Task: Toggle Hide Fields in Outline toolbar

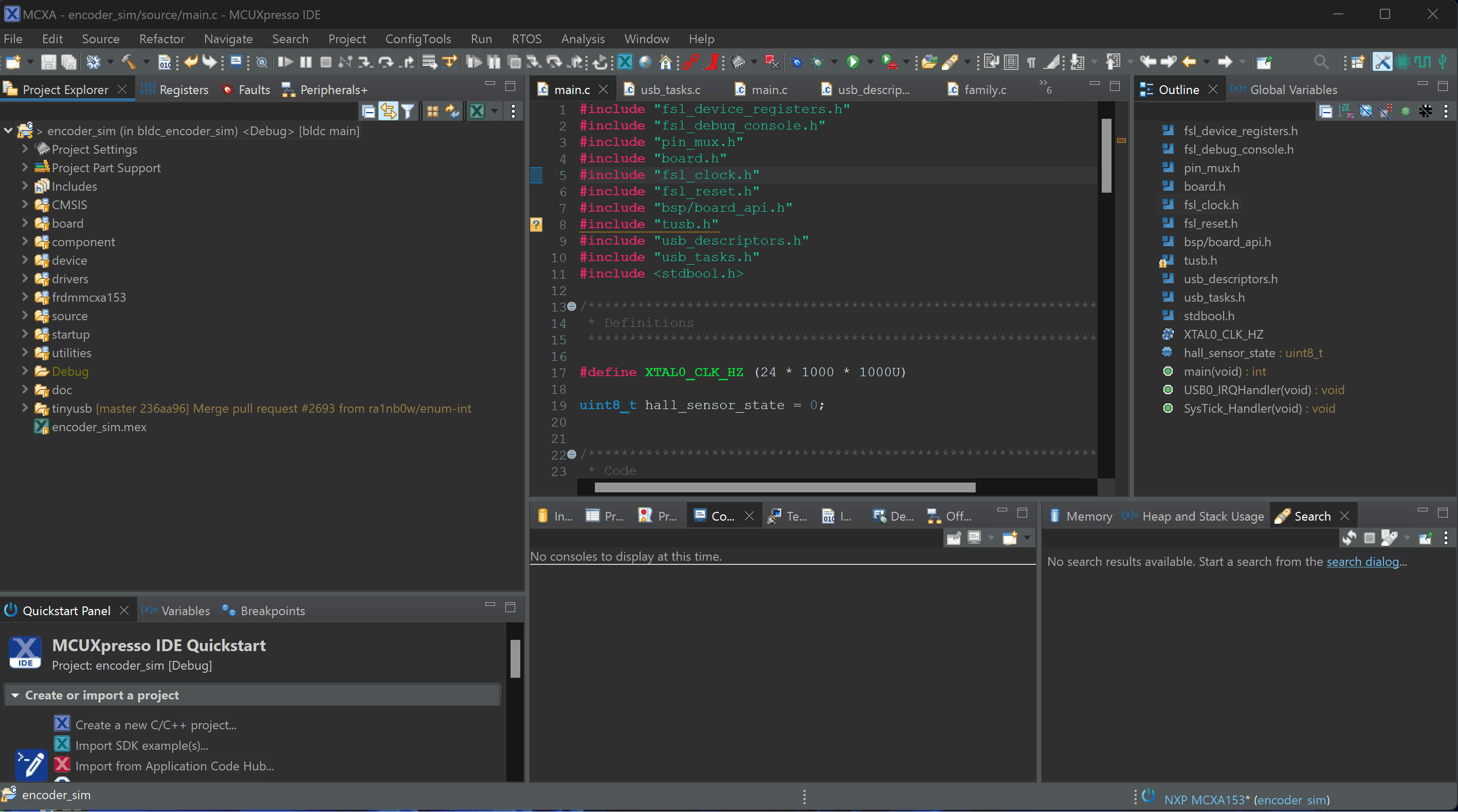Action: point(1365,112)
